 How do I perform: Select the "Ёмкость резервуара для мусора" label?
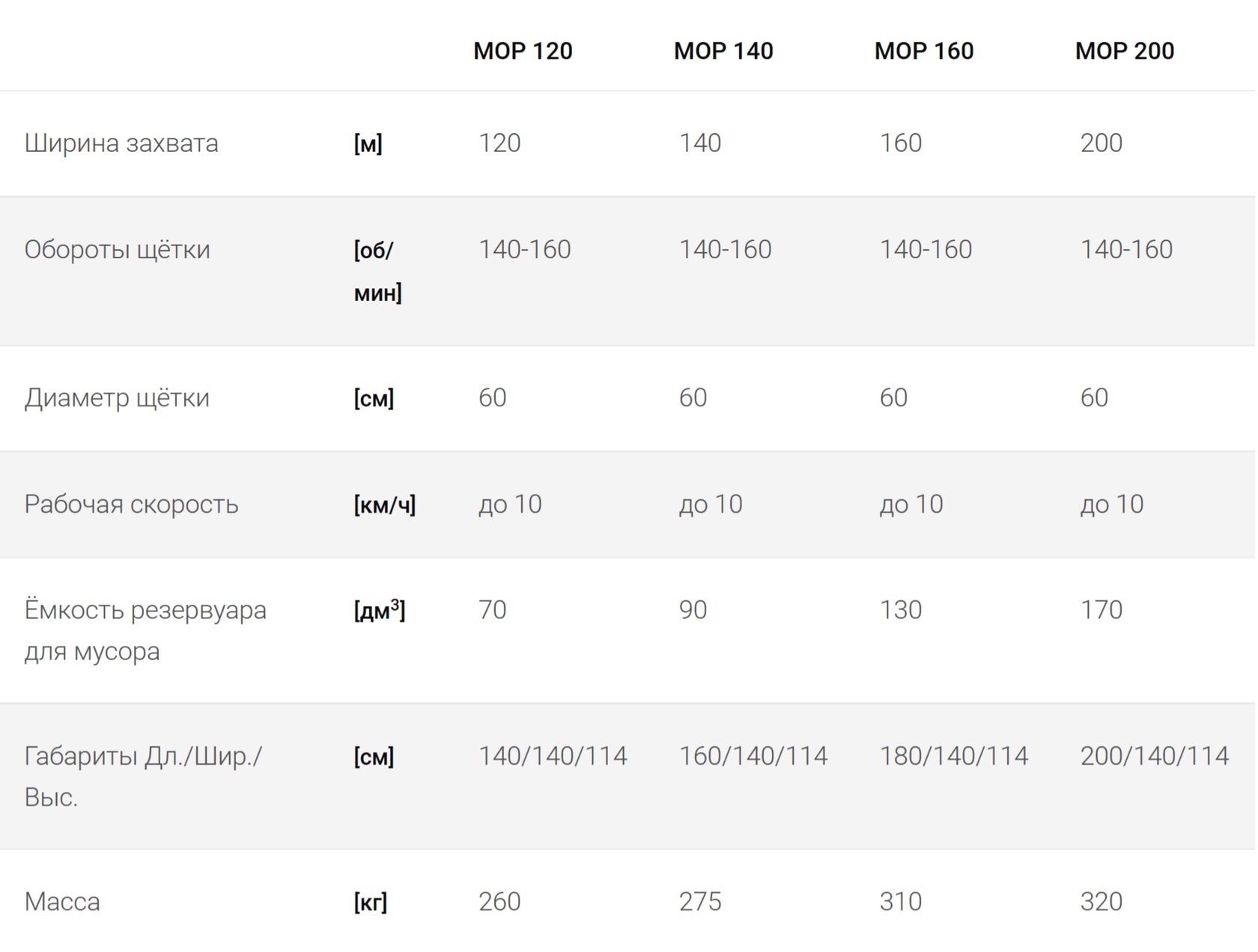click(145, 630)
